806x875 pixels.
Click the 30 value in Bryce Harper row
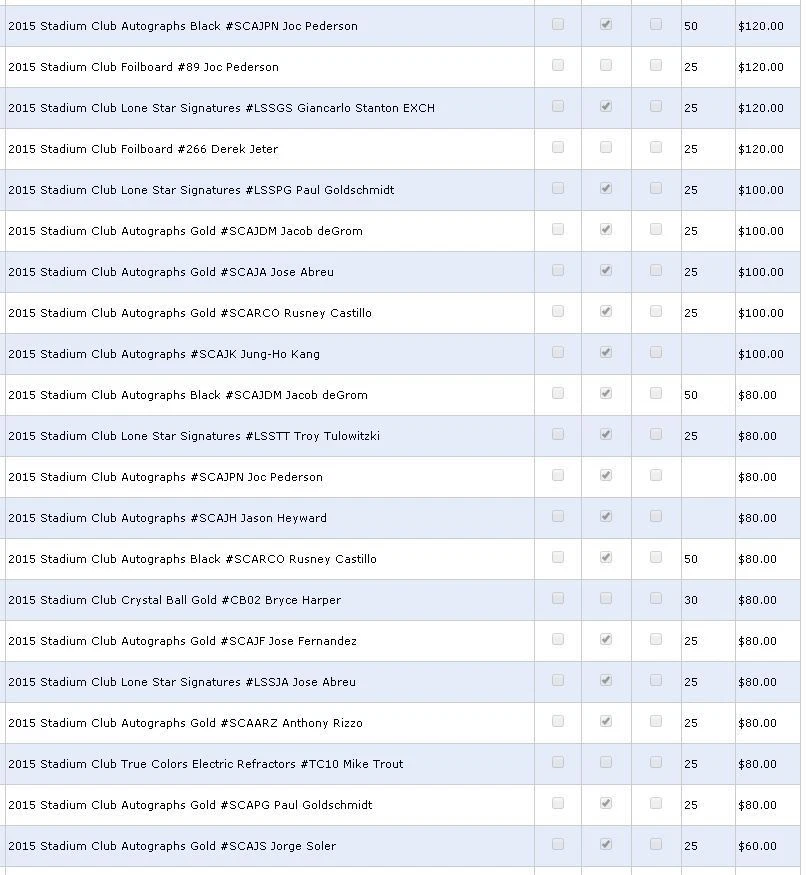[691, 600]
